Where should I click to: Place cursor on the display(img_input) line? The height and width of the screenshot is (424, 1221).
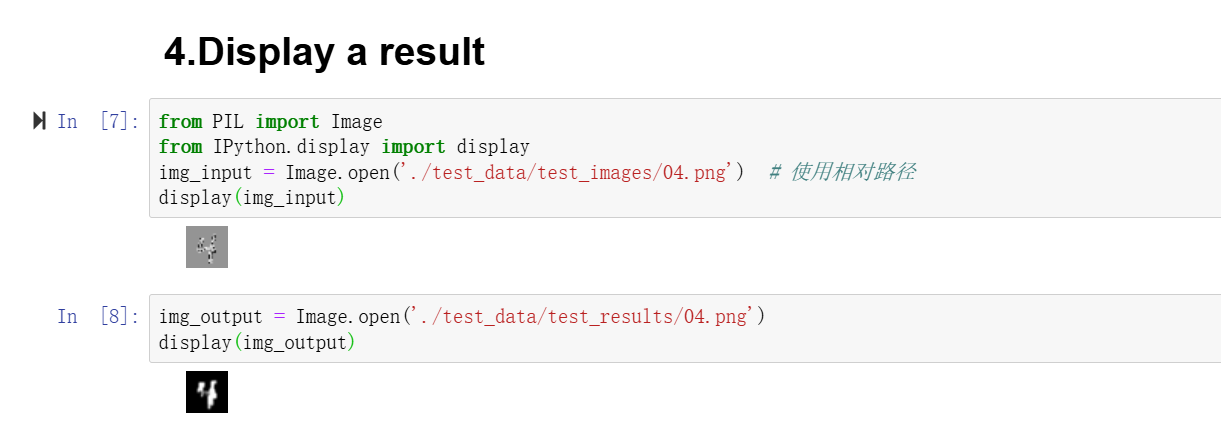(251, 197)
